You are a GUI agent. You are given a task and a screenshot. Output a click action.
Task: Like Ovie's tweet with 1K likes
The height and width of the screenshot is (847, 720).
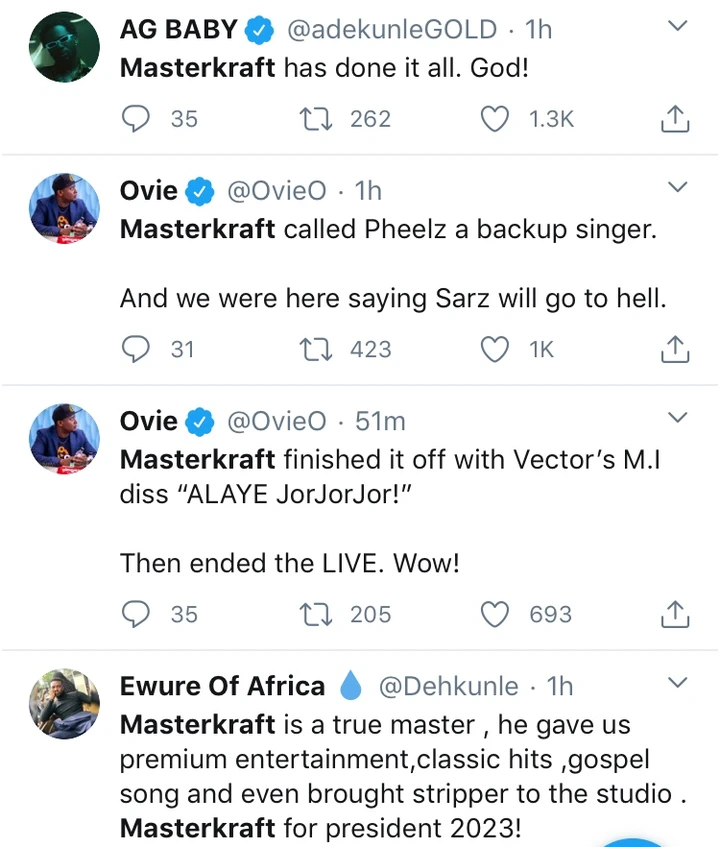coord(495,349)
